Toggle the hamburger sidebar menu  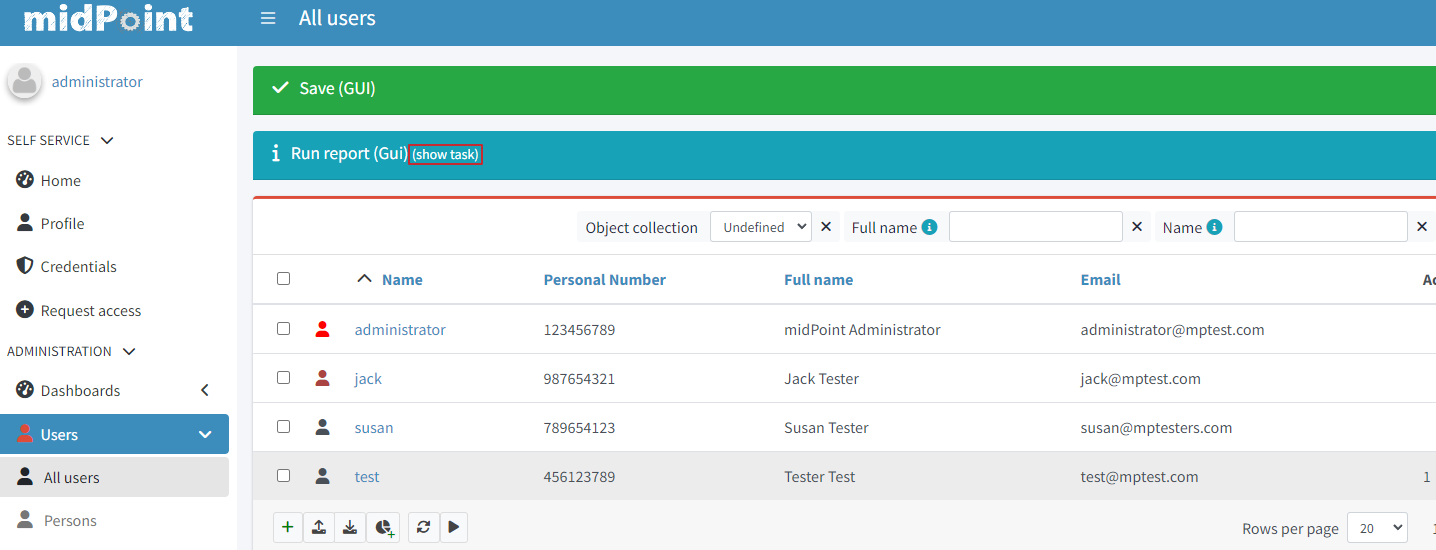pyautogui.click(x=268, y=19)
